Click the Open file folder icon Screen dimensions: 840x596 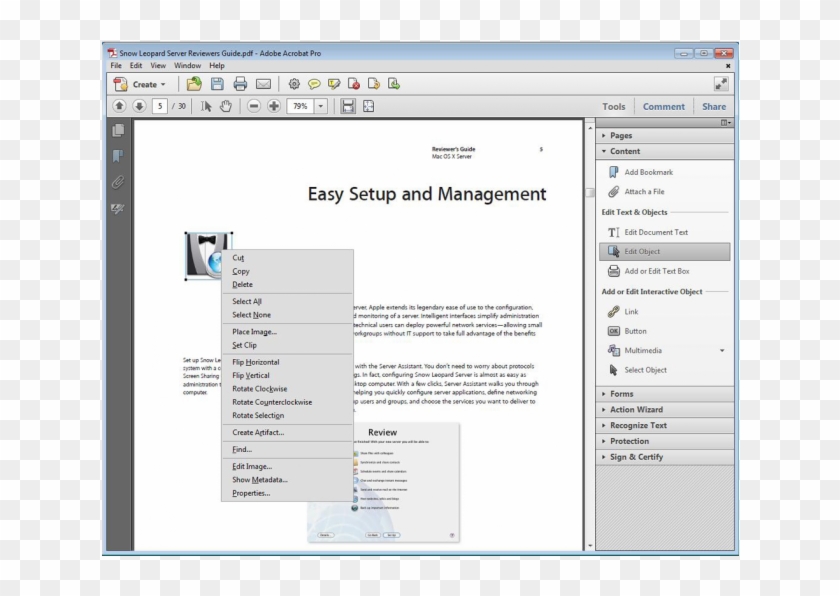click(194, 84)
